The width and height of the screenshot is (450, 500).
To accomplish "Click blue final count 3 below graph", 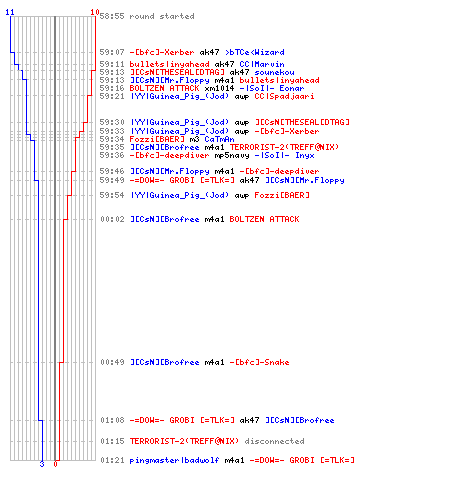I will pos(42,464).
